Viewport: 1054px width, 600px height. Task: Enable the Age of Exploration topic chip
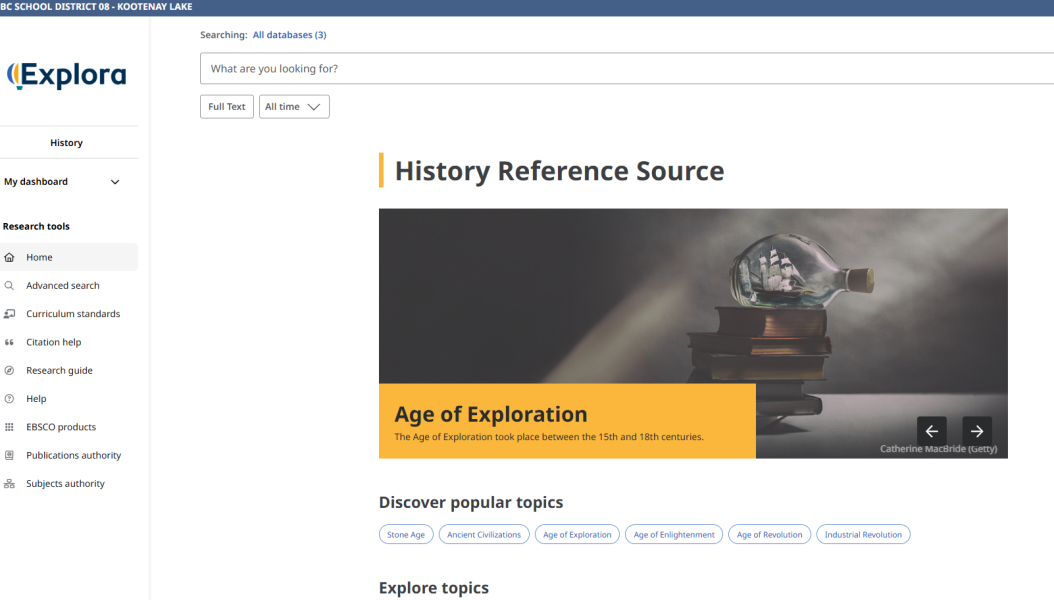tap(577, 534)
